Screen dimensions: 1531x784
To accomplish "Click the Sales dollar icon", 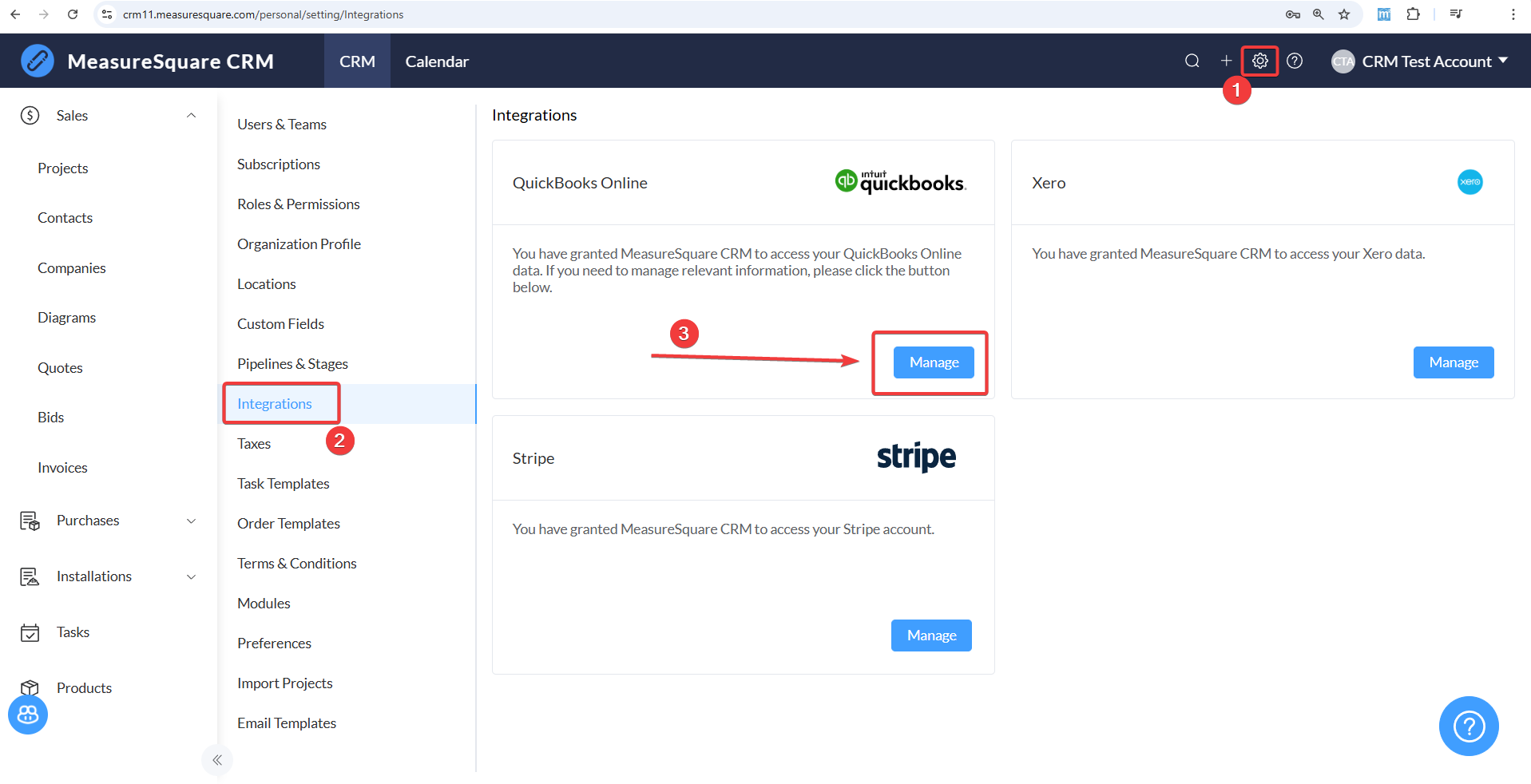I will 30,116.
